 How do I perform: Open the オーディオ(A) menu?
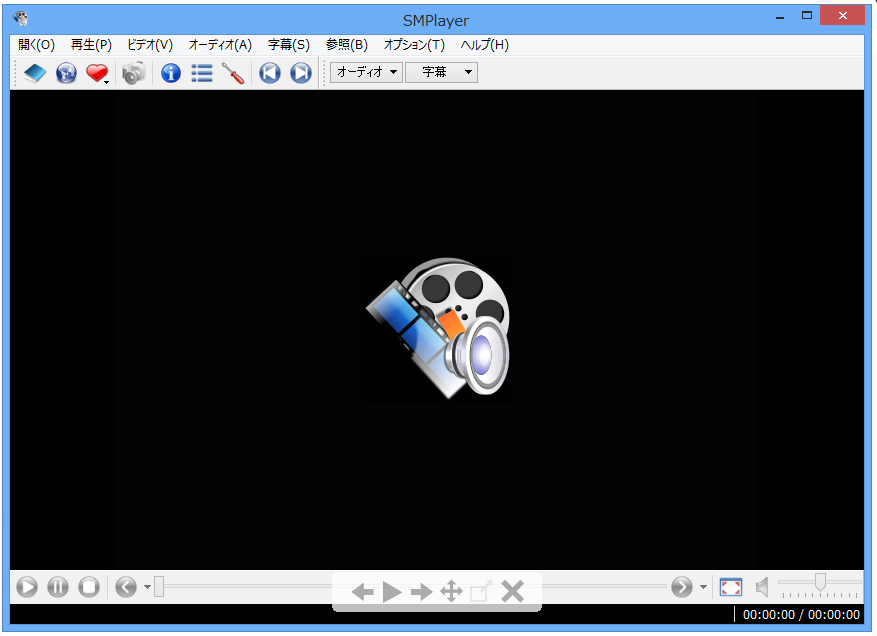click(x=220, y=45)
